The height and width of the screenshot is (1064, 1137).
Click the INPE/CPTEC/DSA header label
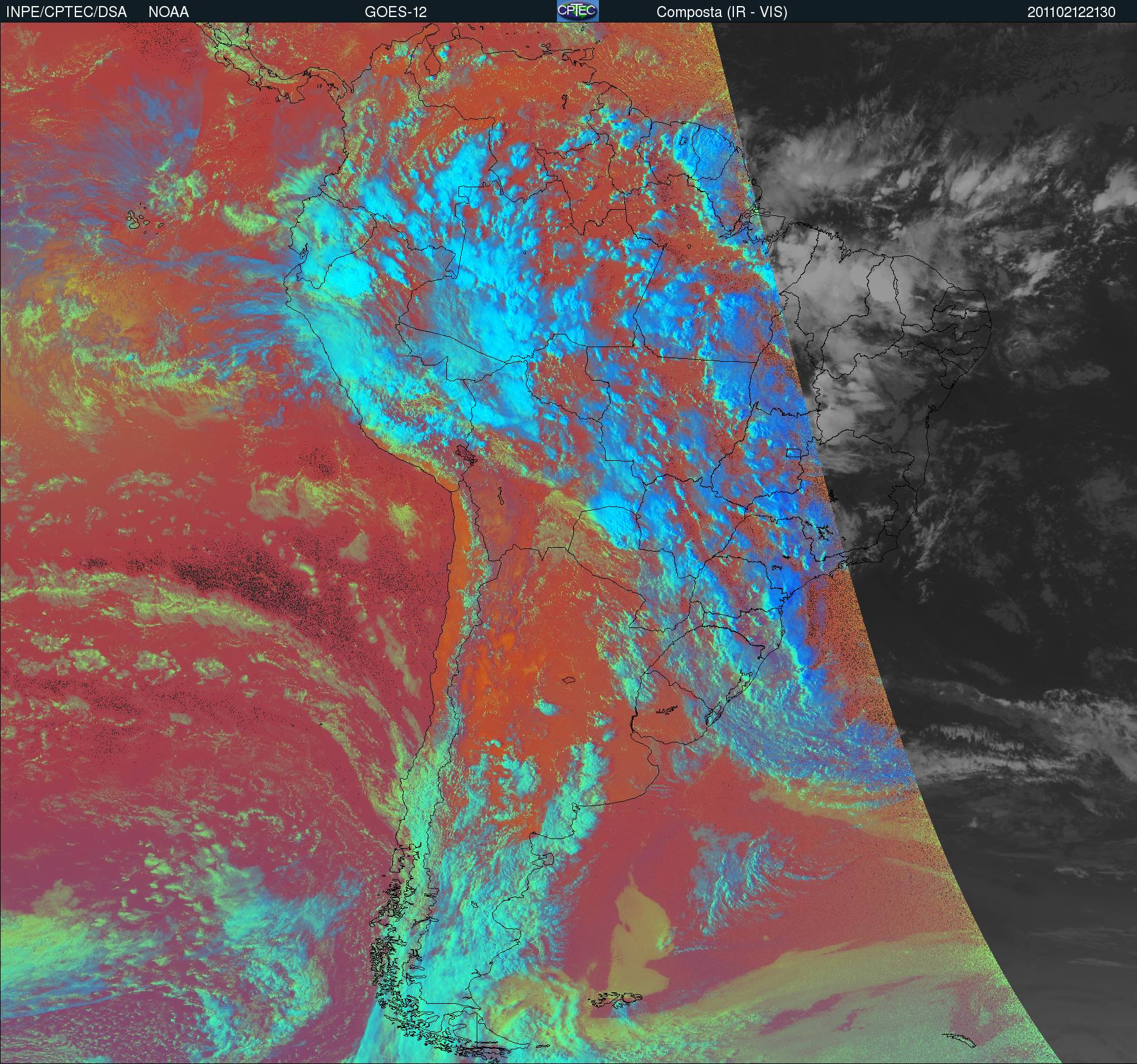click(66, 12)
